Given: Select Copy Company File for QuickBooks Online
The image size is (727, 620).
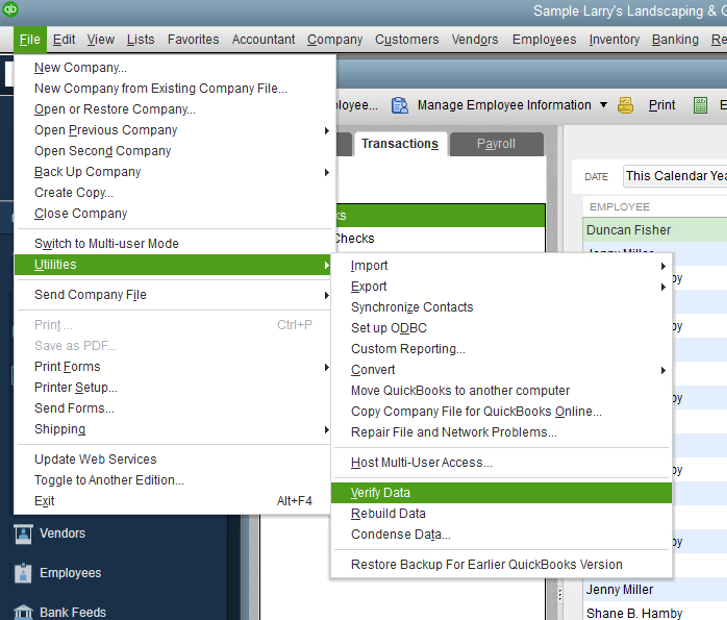Looking at the screenshot, I should coord(476,412).
